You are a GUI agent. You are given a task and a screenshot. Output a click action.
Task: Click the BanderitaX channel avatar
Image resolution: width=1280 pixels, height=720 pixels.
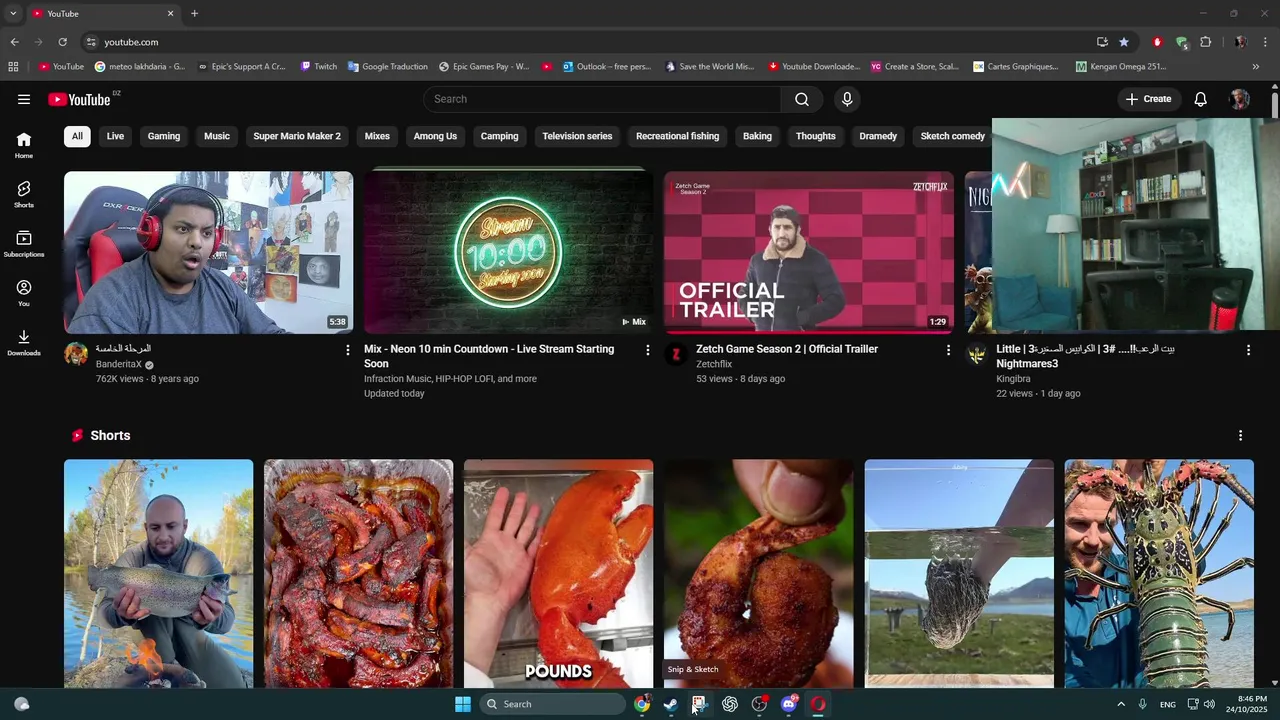pos(76,353)
